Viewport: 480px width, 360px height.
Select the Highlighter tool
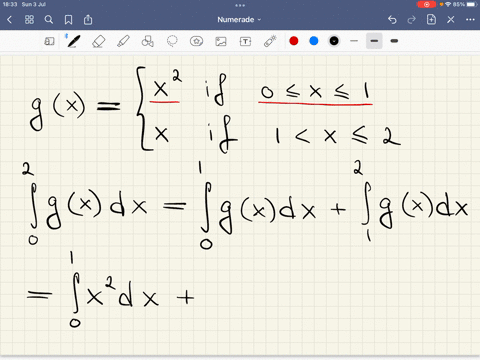[123, 41]
